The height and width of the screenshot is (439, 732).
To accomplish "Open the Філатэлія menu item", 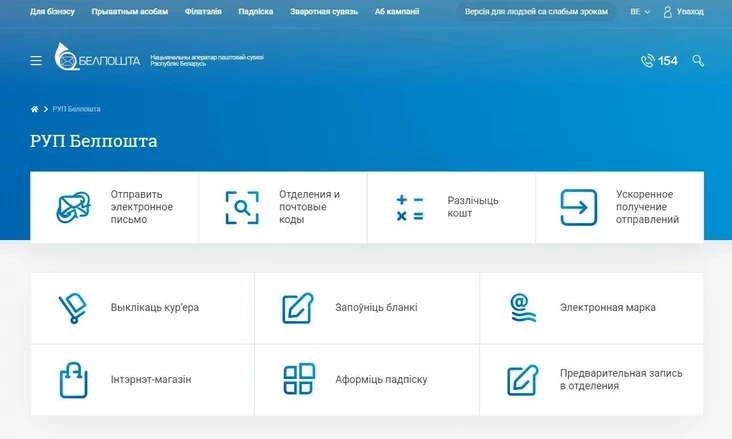I will (203, 11).
